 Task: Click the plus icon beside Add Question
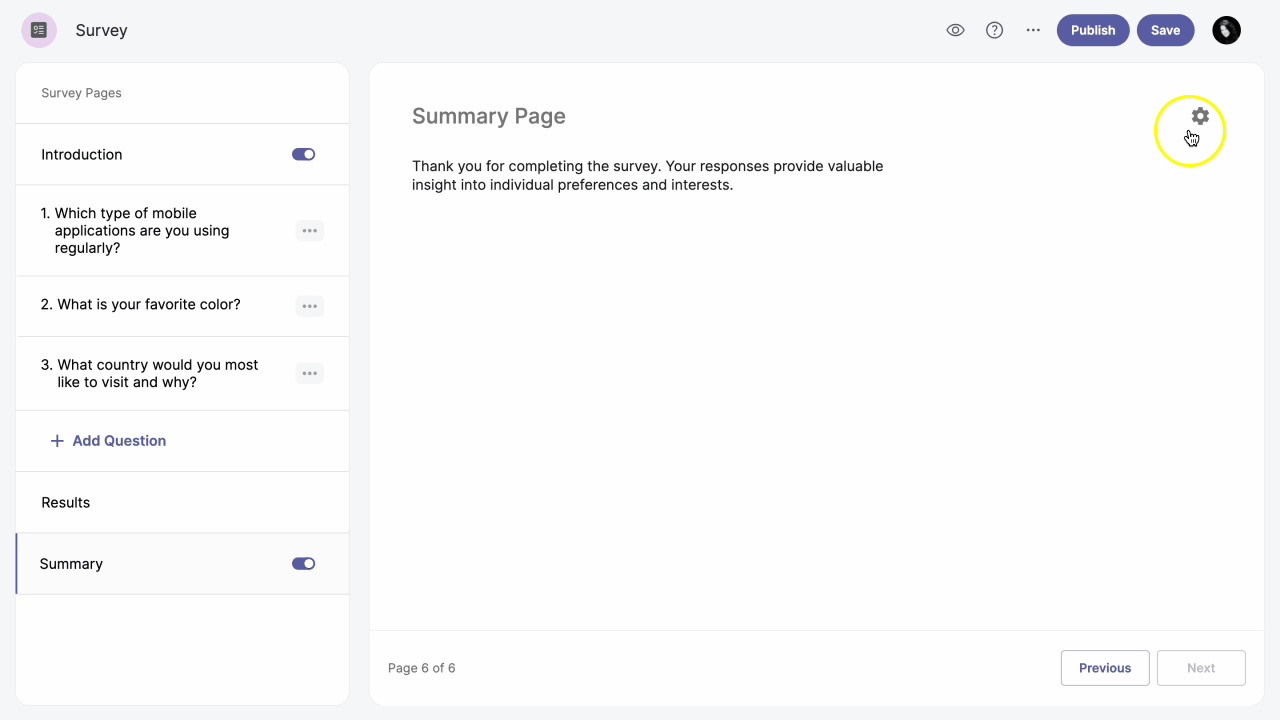tap(57, 441)
